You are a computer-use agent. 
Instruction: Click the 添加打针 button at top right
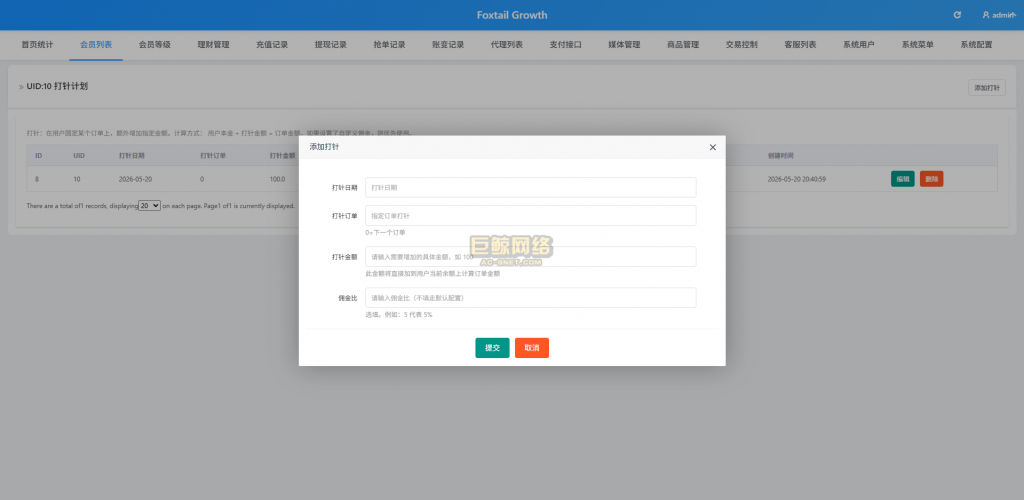pos(987,87)
